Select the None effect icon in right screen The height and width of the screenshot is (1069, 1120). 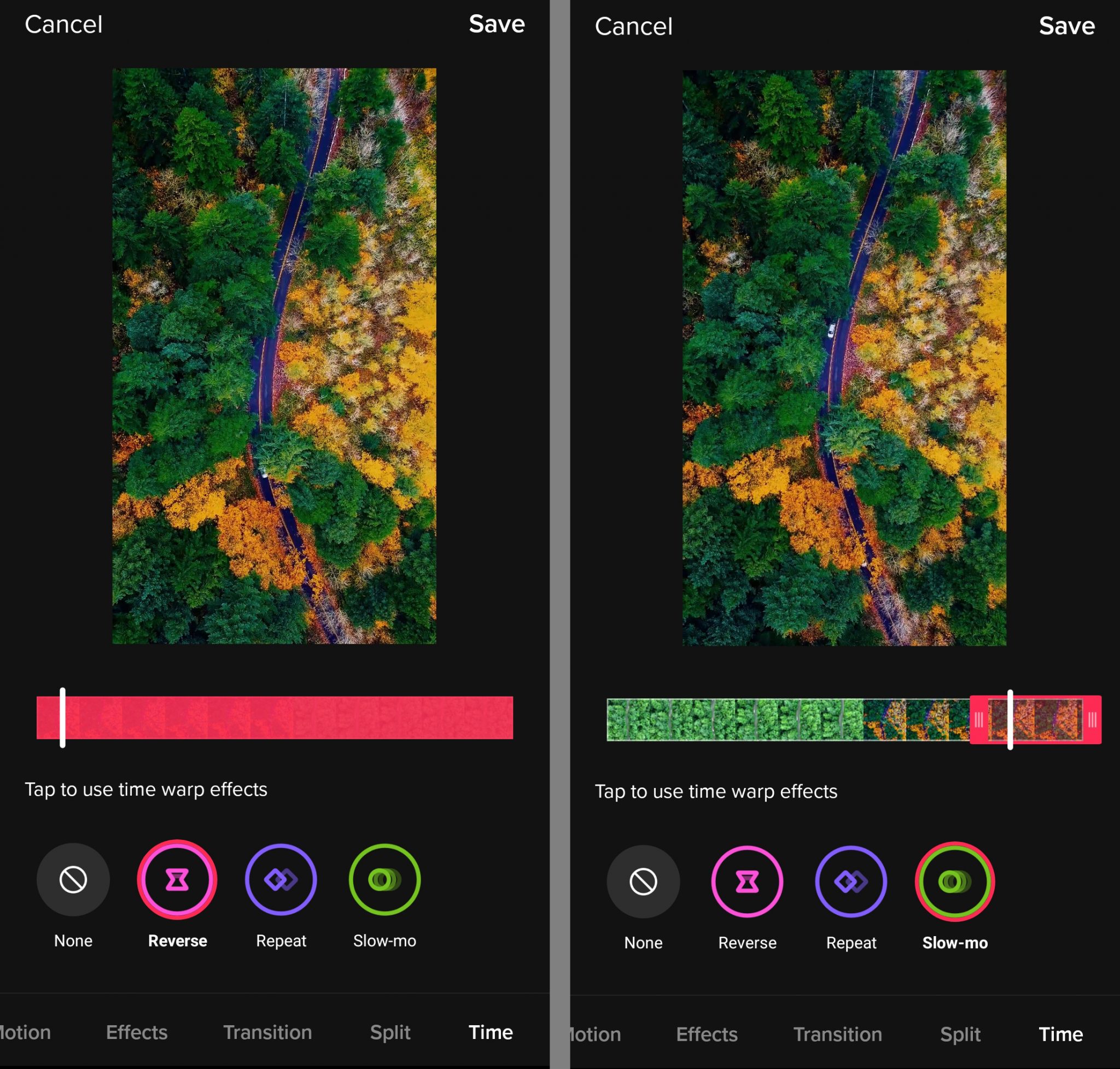[643, 882]
